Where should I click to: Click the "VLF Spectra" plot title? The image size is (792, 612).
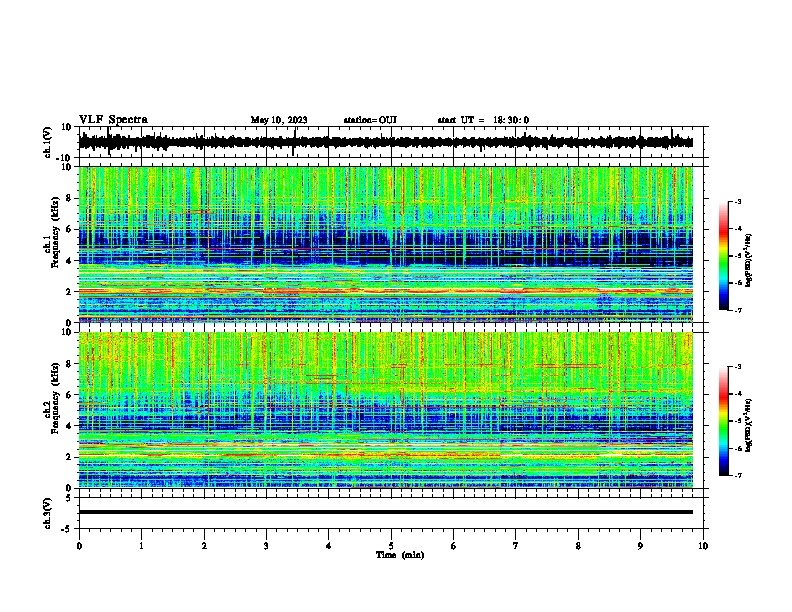point(113,120)
